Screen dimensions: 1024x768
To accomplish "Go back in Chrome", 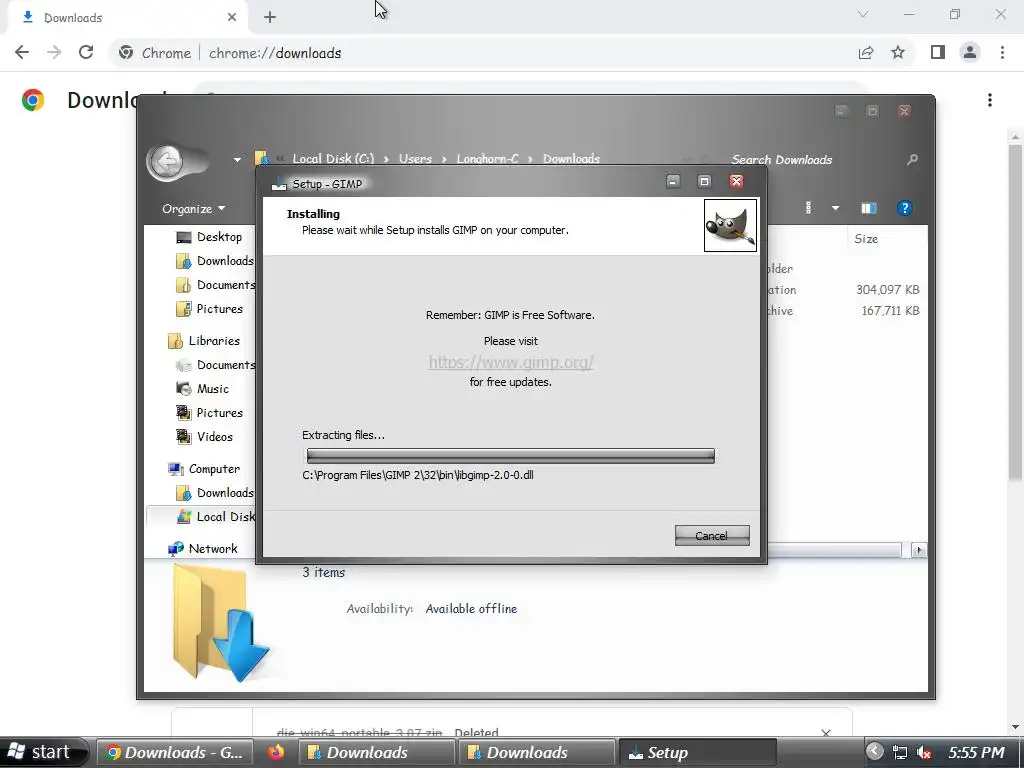I will [22, 52].
